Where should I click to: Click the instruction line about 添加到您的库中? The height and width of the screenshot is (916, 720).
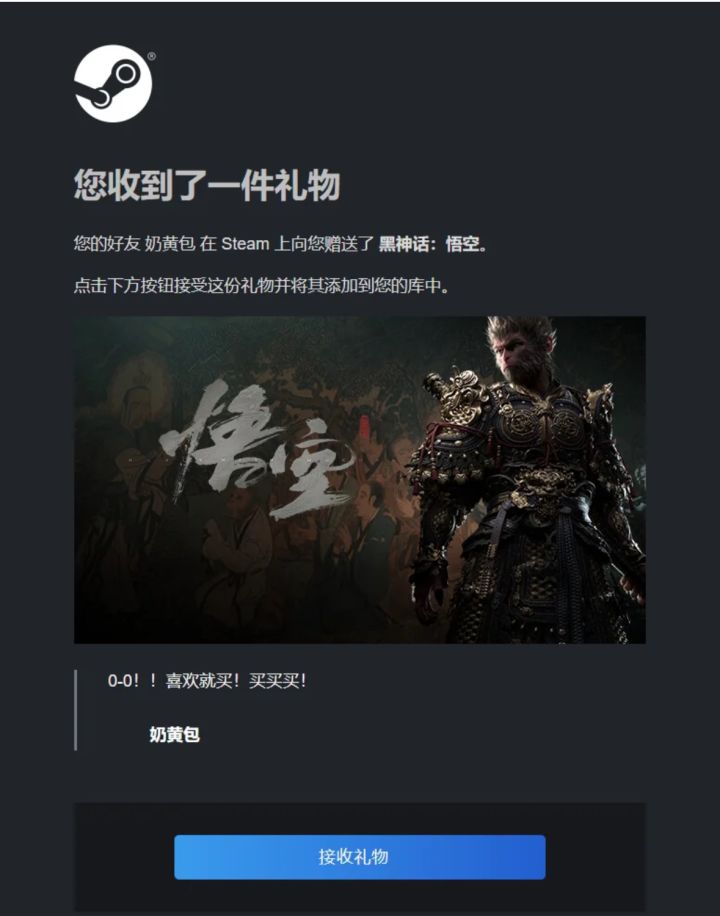click(261, 286)
